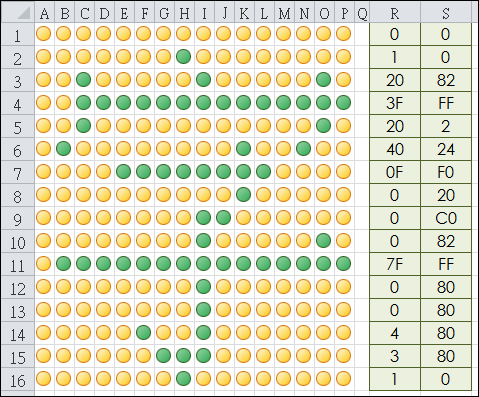Image resolution: width=479 pixels, height=397 pixels.
Task: Select column R header
Action: (395, 13)
